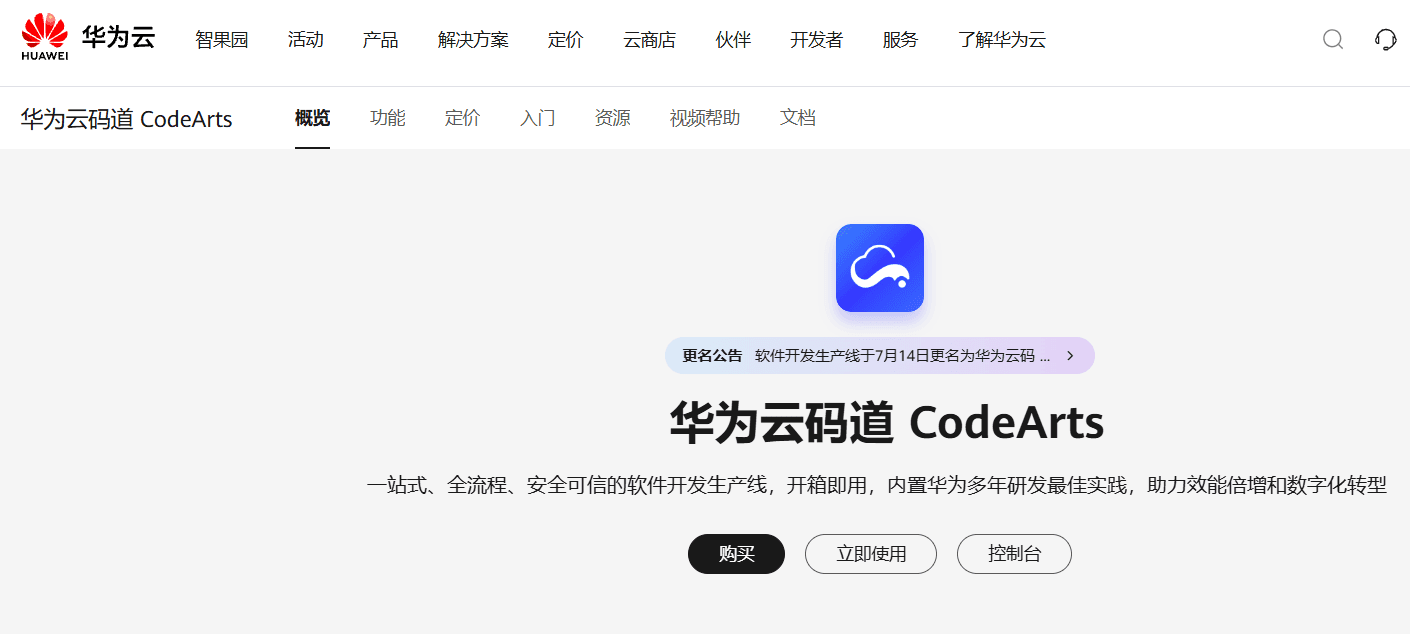Switch to the 资源 tab

612,118
